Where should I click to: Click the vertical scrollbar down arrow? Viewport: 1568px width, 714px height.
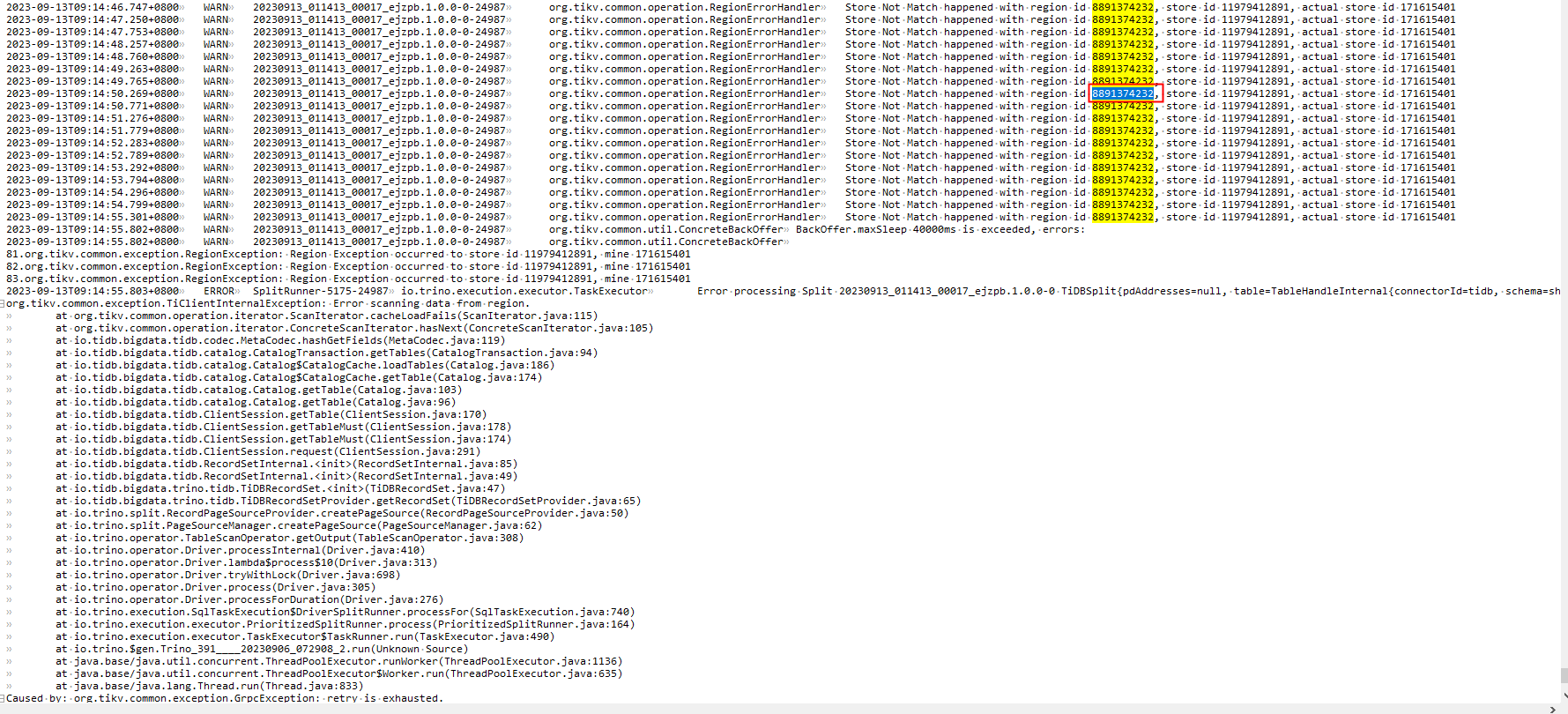(x=1564, y=696)
